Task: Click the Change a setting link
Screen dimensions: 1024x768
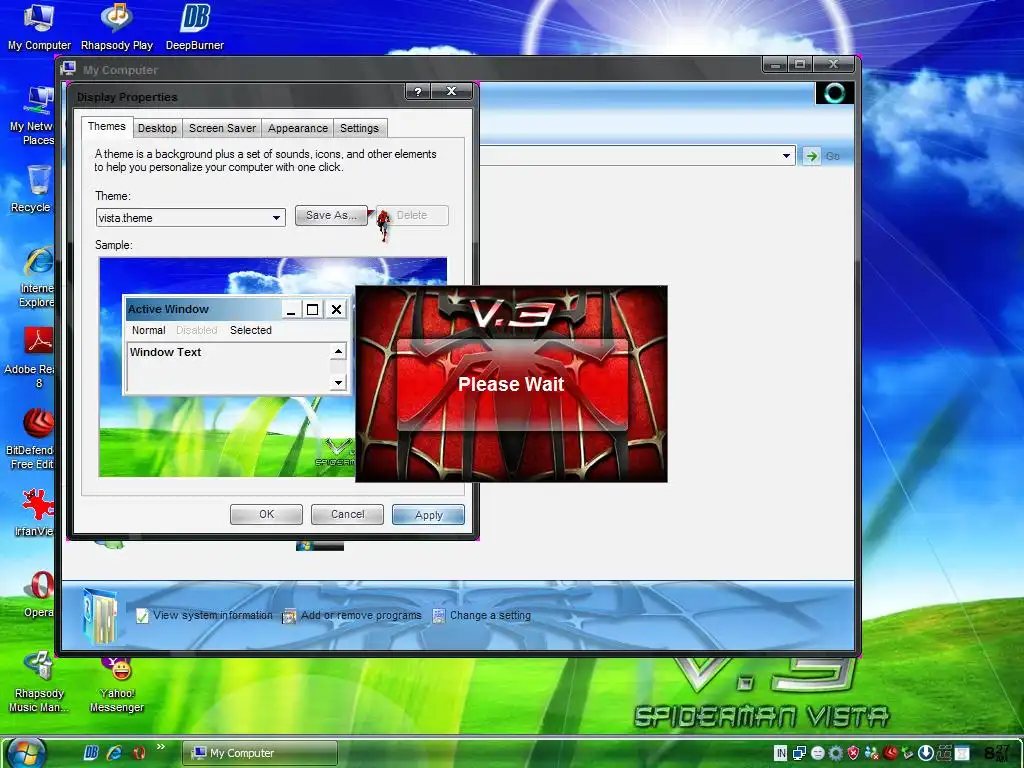Action: pyautogui.click(x=490, y=615)
